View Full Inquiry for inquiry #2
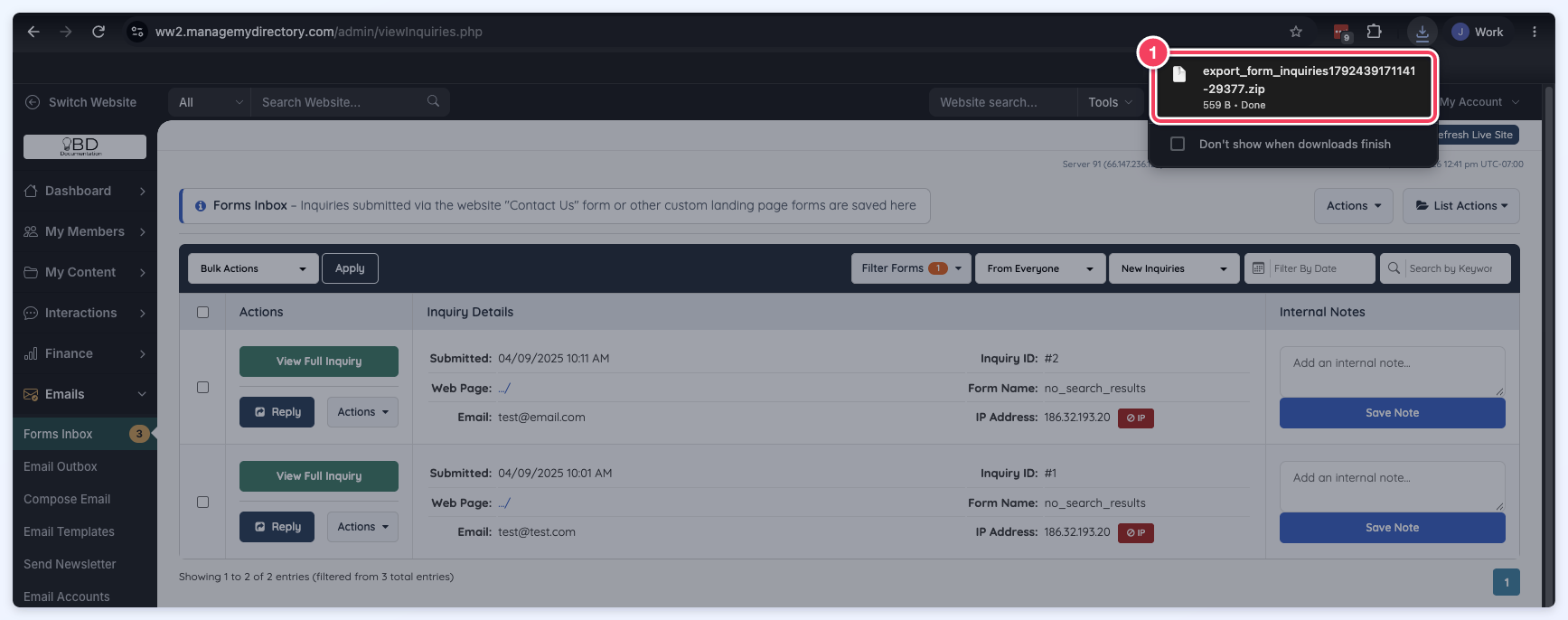1568x620 pixels. point(319,362)
